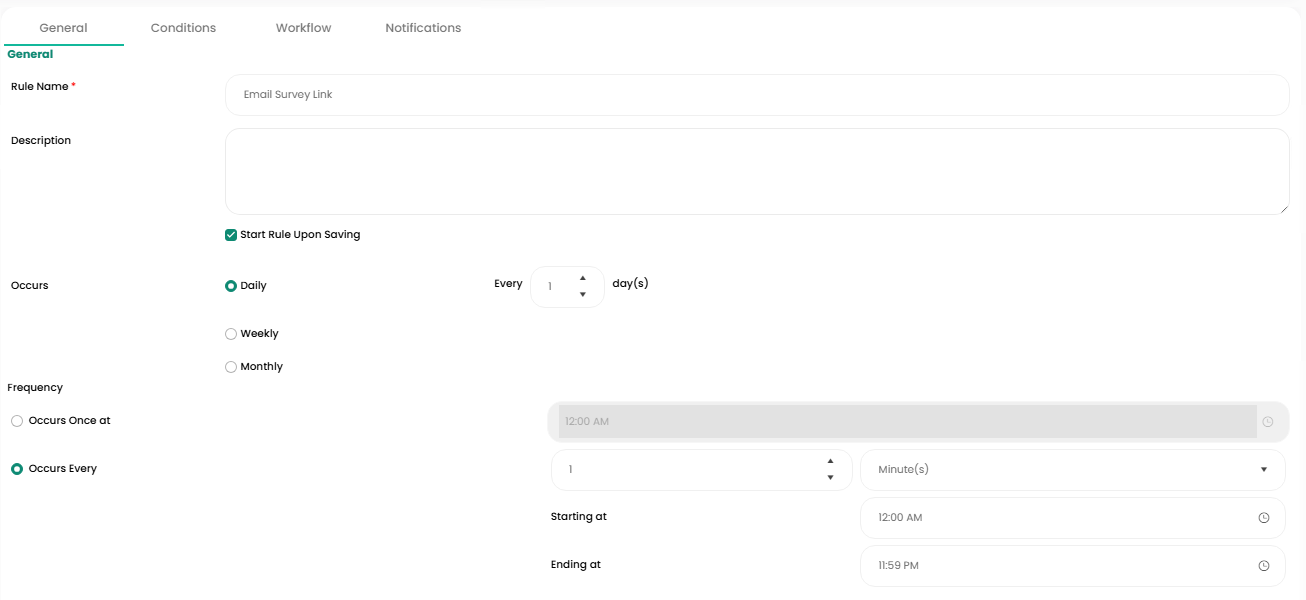The image size is (1306, 600).
Task: Click clock icon in Starting at field
Action: pos(1264,518)
